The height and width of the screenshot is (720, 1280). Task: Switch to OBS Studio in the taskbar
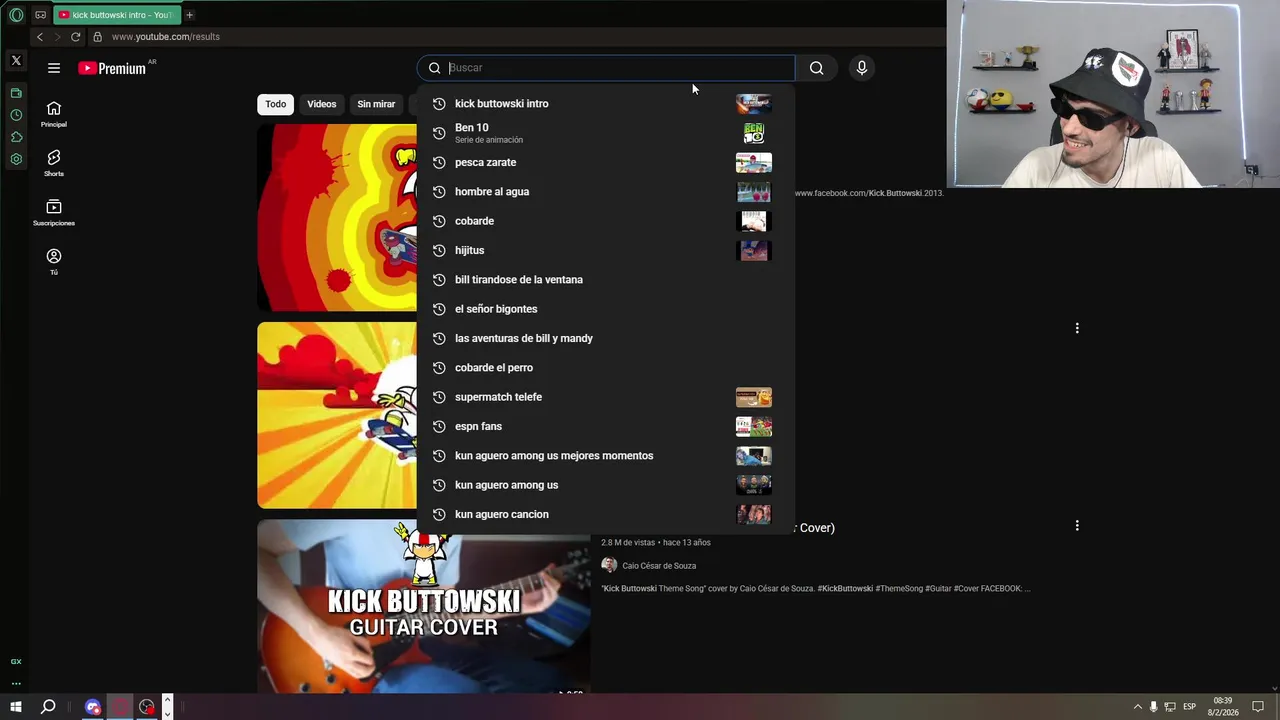click(x=147, y=707)
